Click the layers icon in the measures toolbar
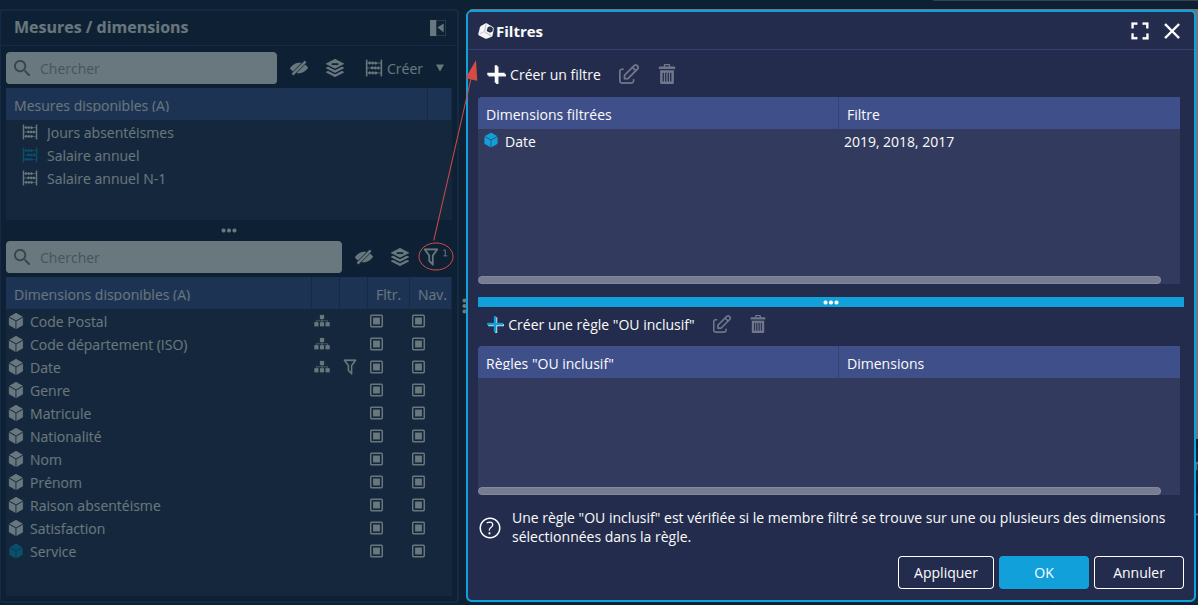 click(x=335, y=69)
